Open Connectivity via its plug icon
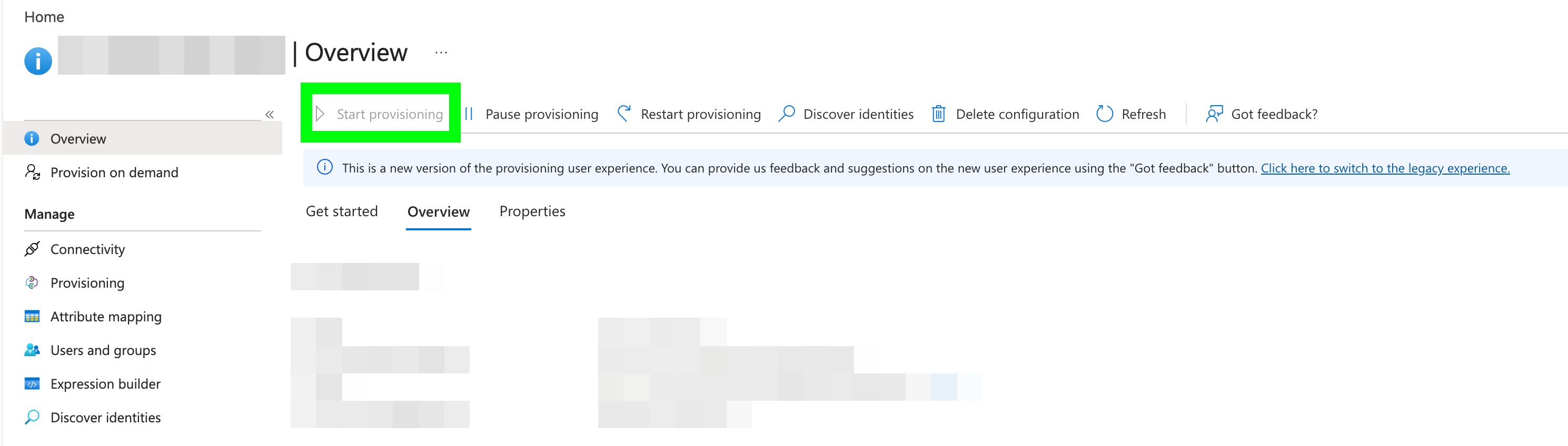Image resolution: width=1568 pixels, height=446 pixels. coord(32,249)
